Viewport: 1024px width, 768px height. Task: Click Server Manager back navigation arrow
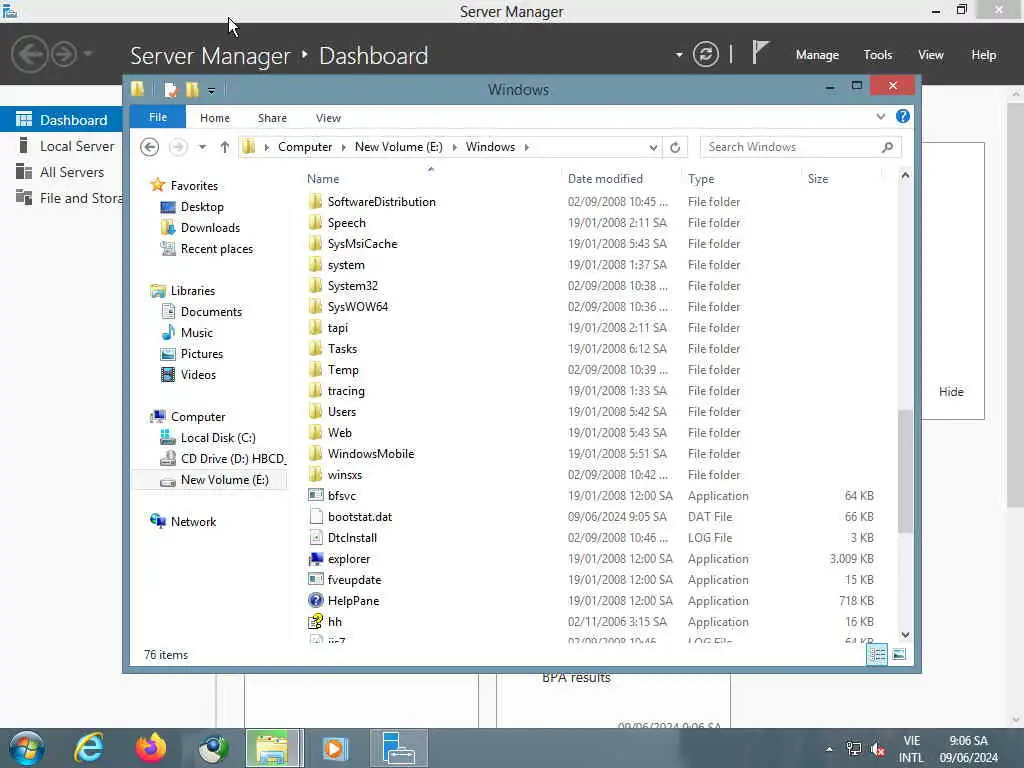click(29, 54)
